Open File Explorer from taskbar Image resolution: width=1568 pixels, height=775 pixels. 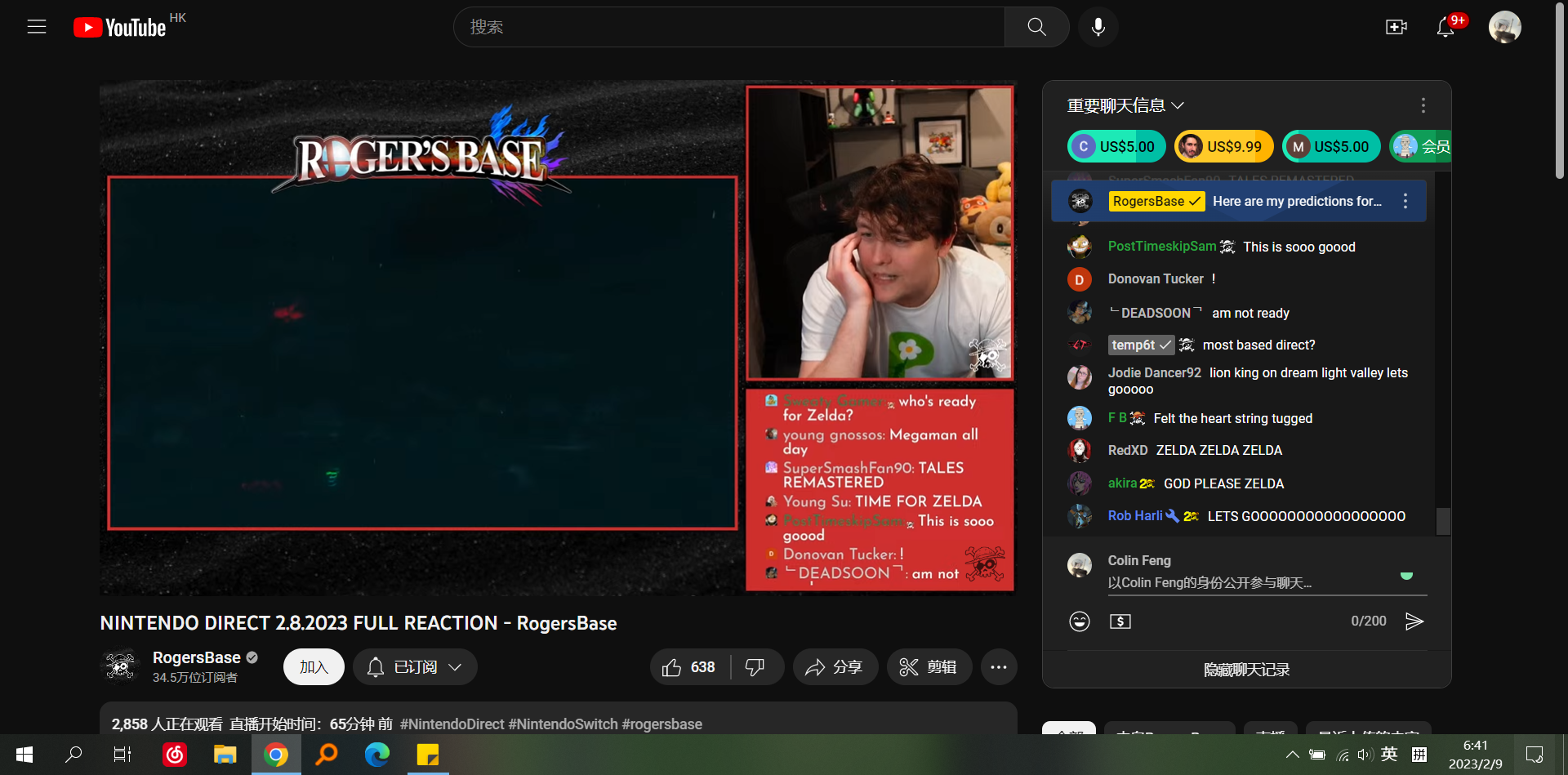pyautogui.click(x=225, y=755)
